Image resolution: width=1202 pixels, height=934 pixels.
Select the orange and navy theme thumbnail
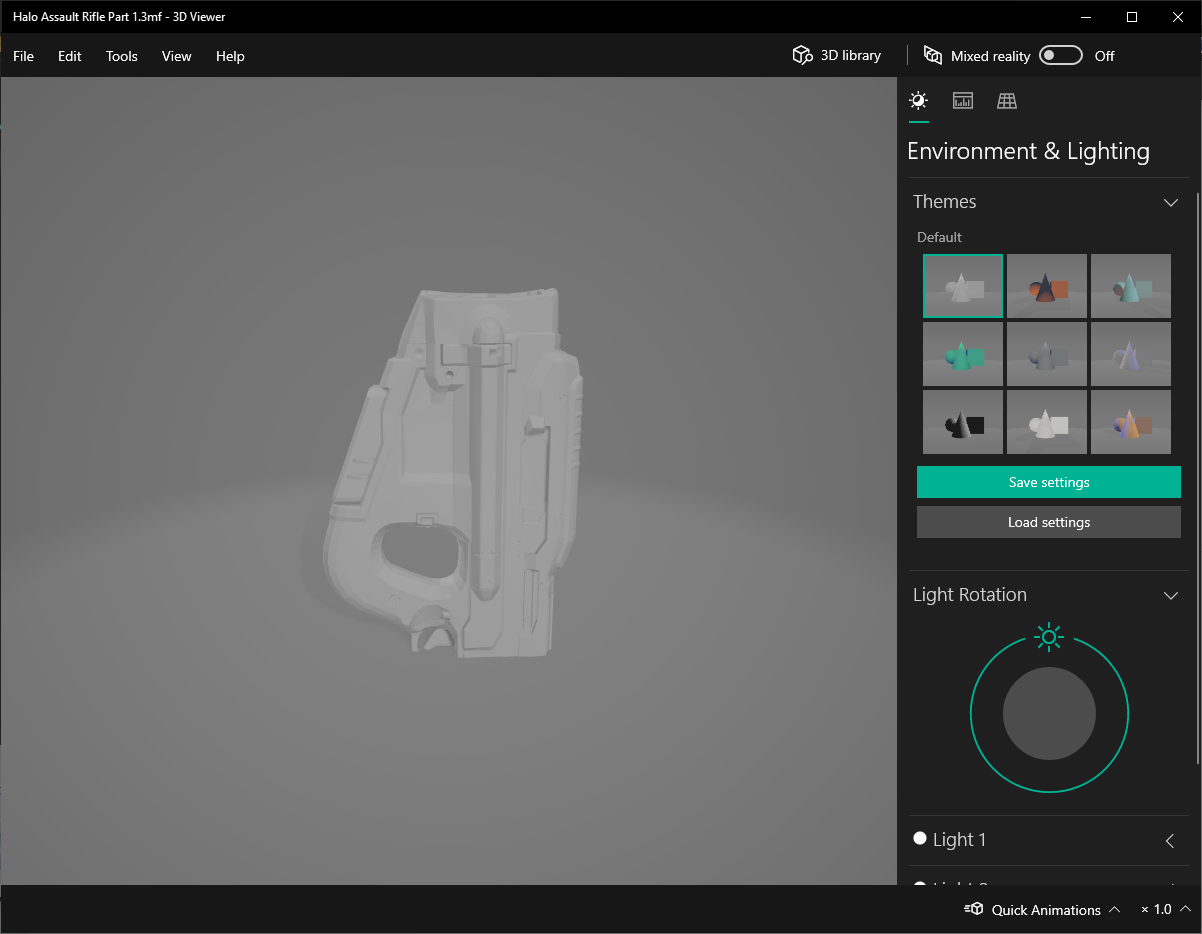tap(1047, 286)
